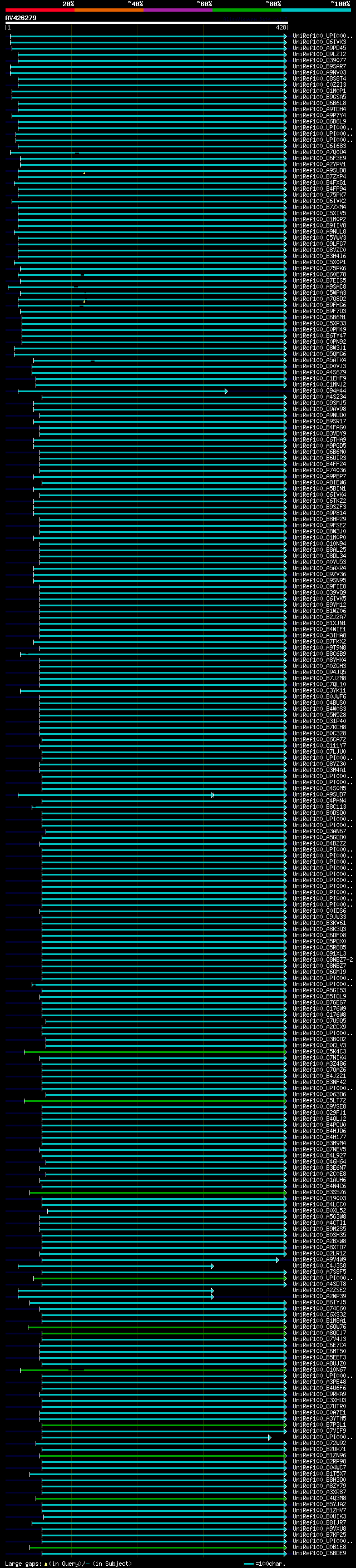Select hit label UniRef100_Q0B1E8
This screenshot has height=1568, width=356.
pos(319,1547)
